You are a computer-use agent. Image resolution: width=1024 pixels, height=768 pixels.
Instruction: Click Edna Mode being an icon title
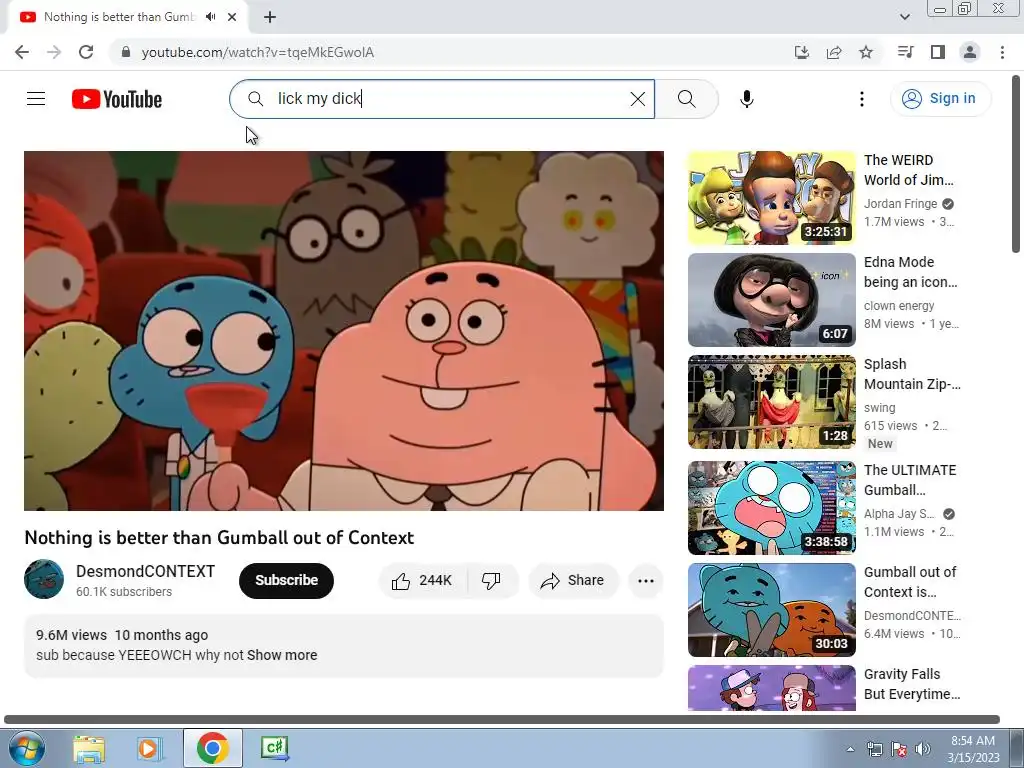910,272
